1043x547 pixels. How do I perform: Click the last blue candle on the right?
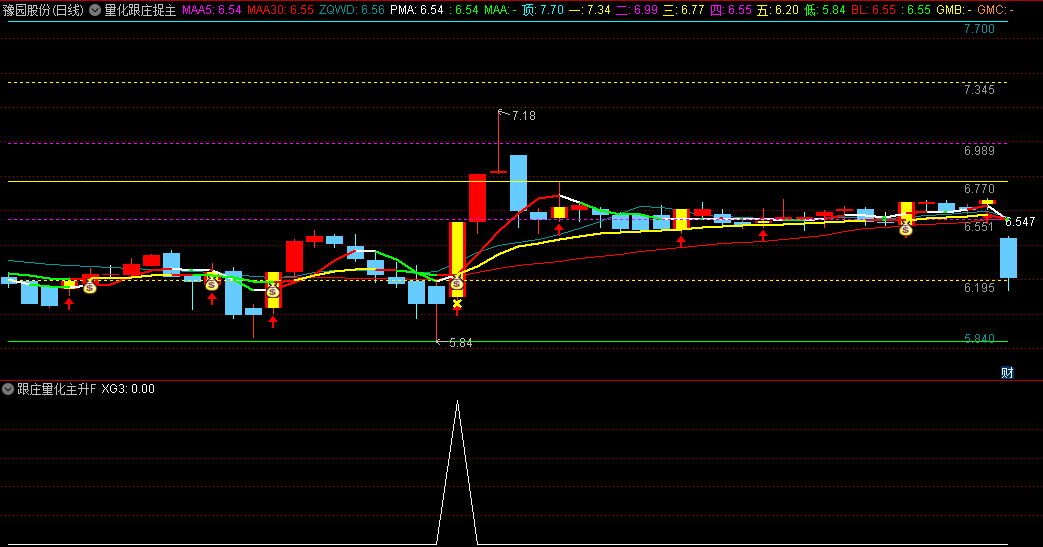point(1008,258)
